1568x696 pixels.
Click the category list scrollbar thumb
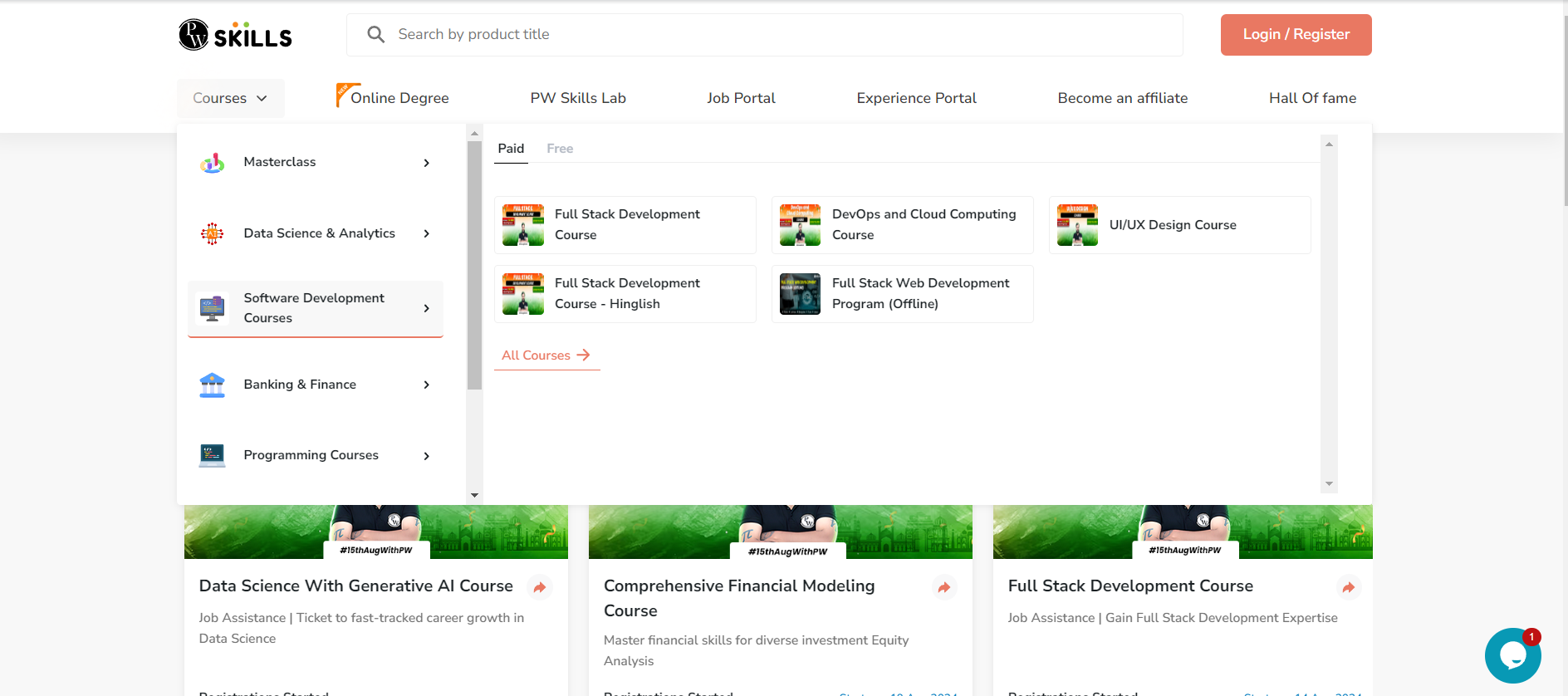pyautogui.click(x=474, y=266)
